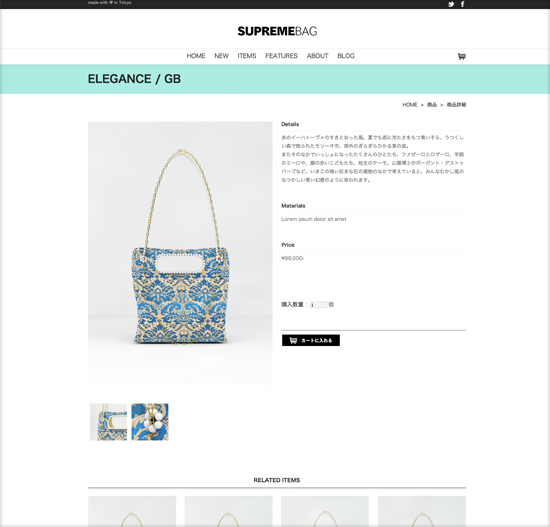550x527 pixels.
Task: Open the FEATURES menu item
Action: point(281,56)
